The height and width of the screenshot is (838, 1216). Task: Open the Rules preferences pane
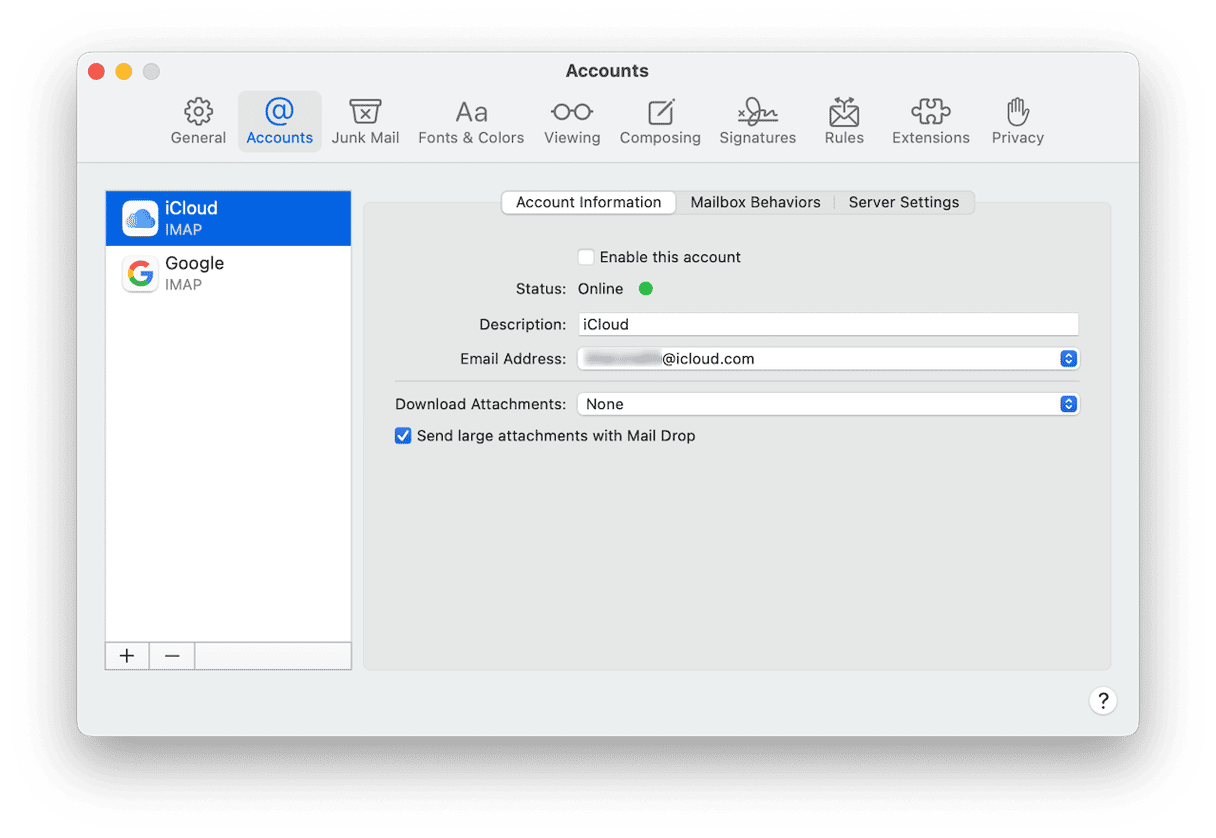(x=844, y=122)
